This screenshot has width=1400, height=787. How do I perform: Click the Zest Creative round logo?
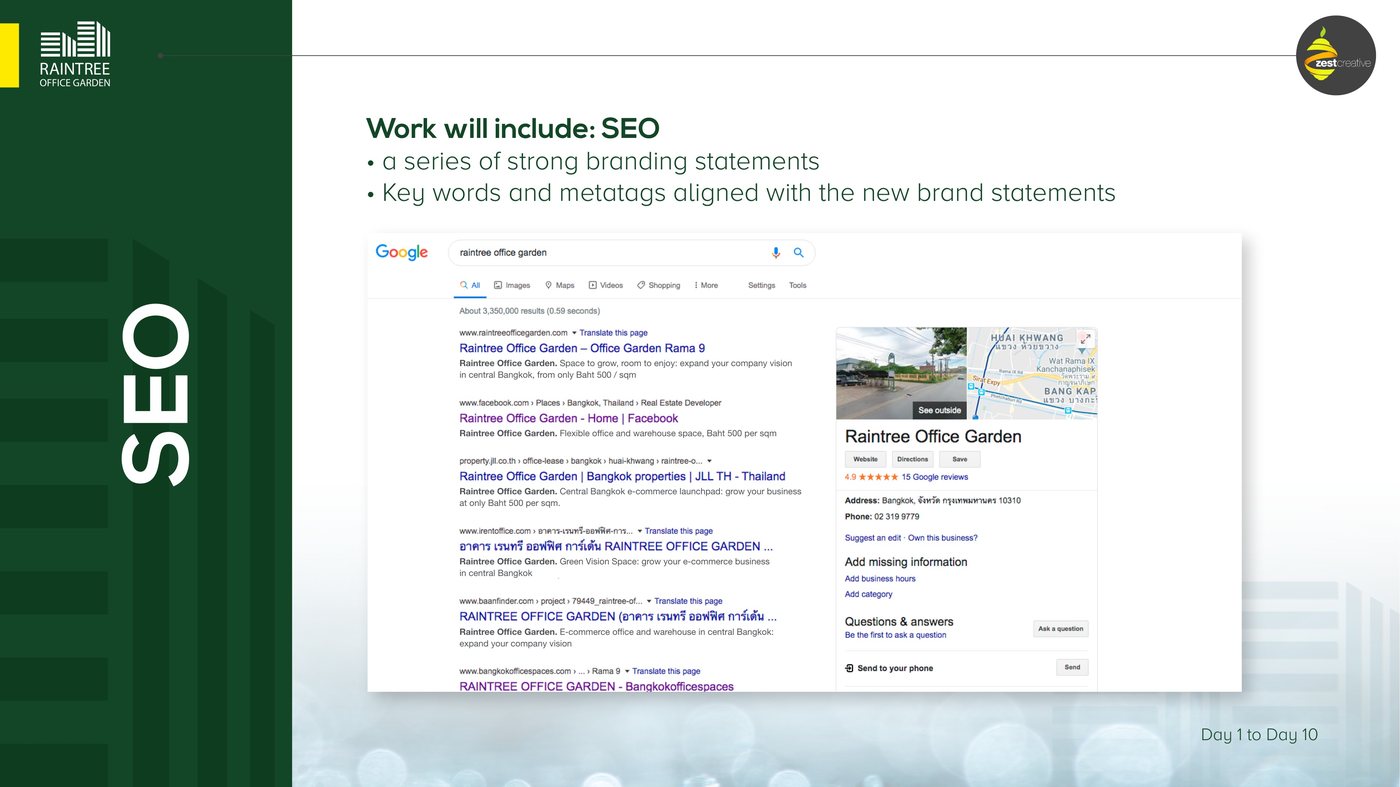pos(1336,55)
